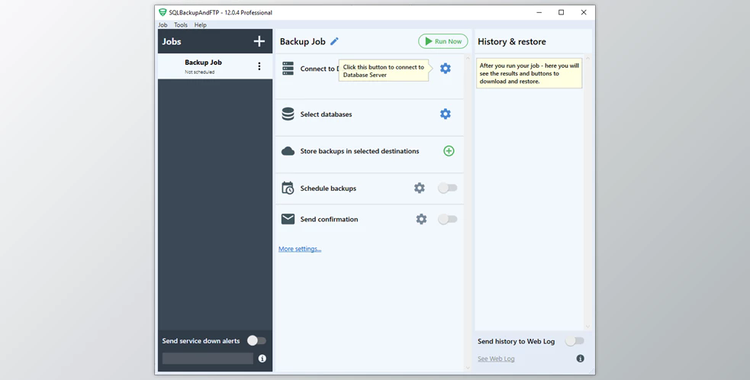Click the History & restore heading
The width and height of the screenshot is (750, 380).
tap(512, 42)
